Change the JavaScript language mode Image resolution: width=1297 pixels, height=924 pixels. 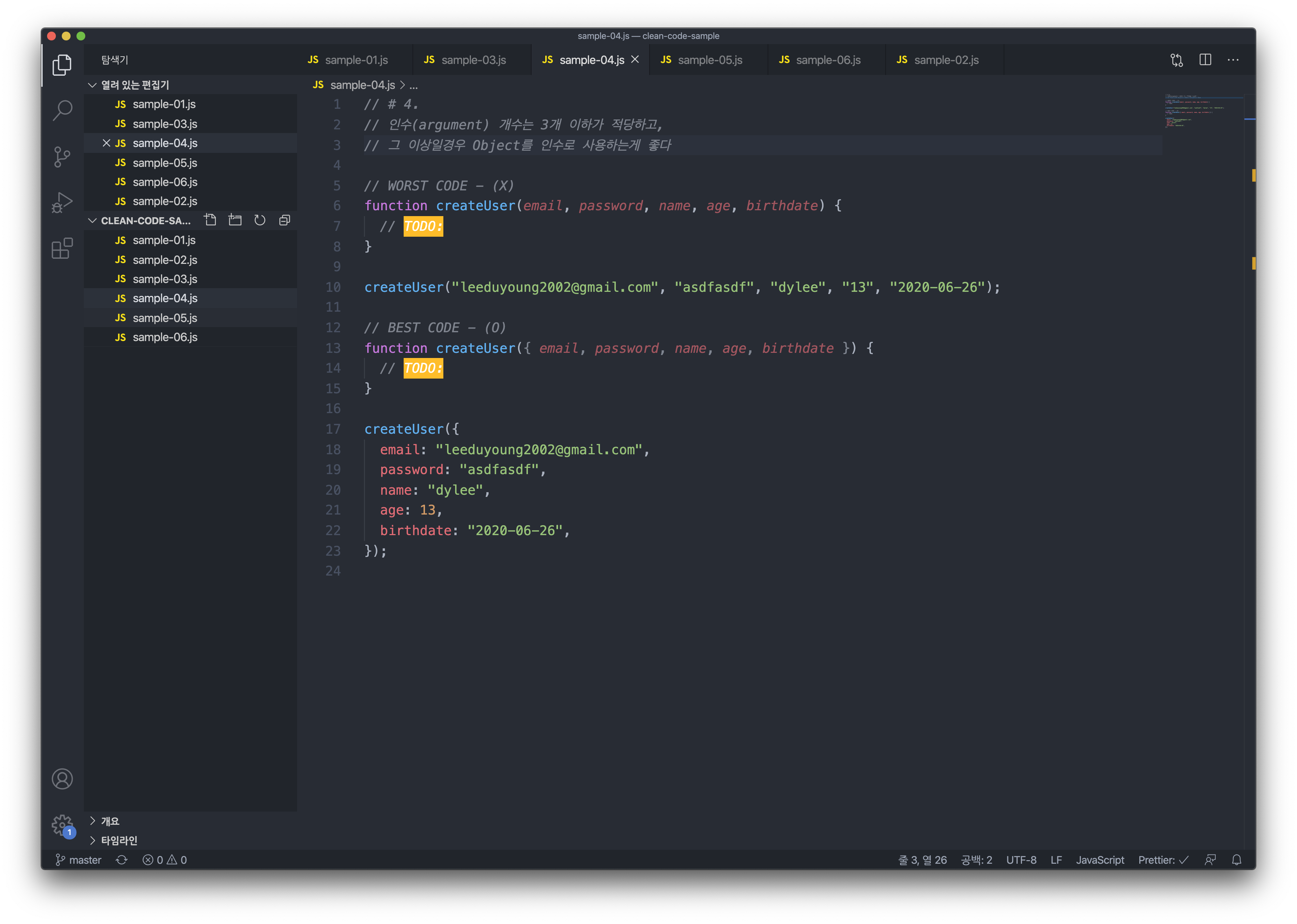point(1100,860)
